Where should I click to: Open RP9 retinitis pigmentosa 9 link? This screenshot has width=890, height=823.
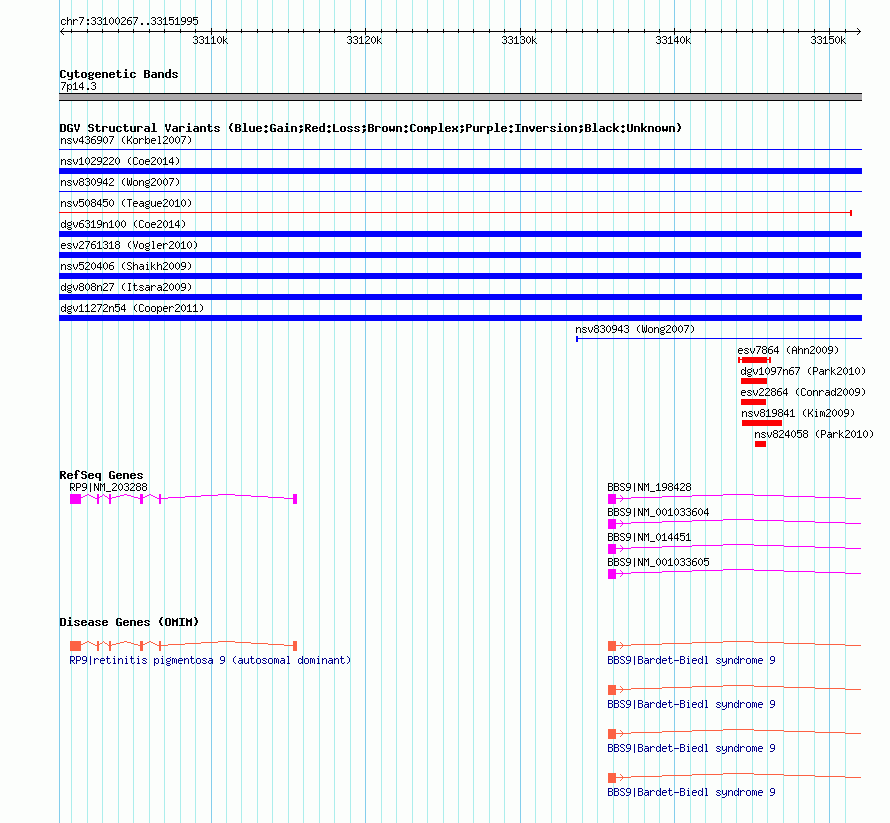[x=210, y=660]
